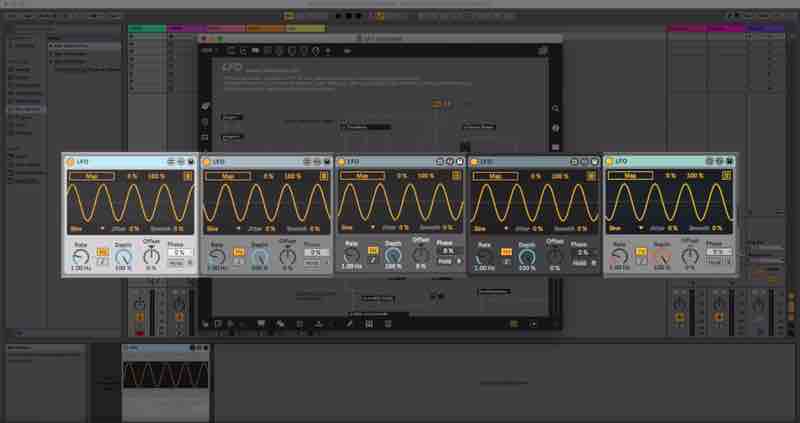Click Map button in fourth dark LFO panel
800x423 pixels.
point(495,177)
